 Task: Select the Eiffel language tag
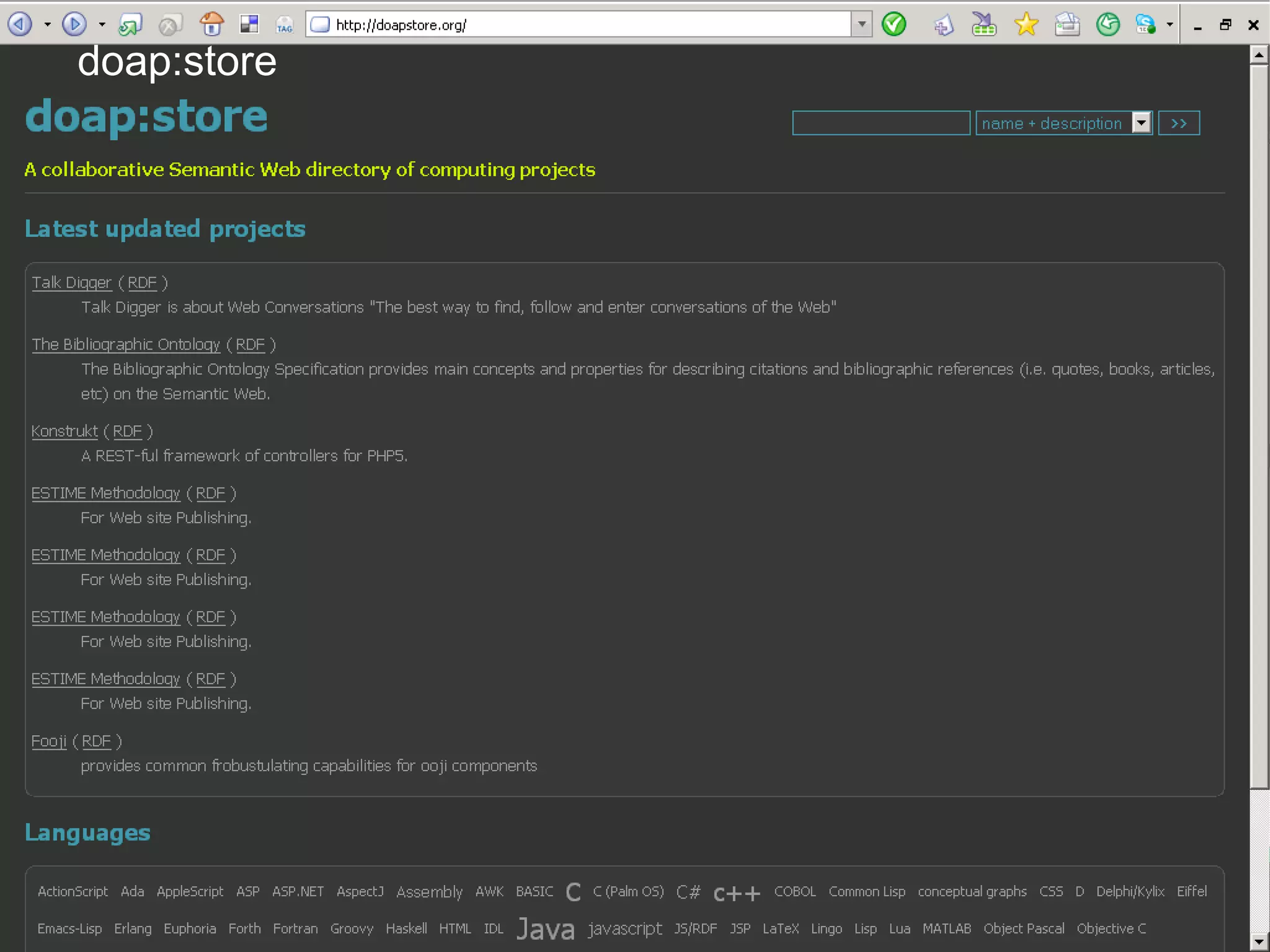click(x=1192, y=891)
